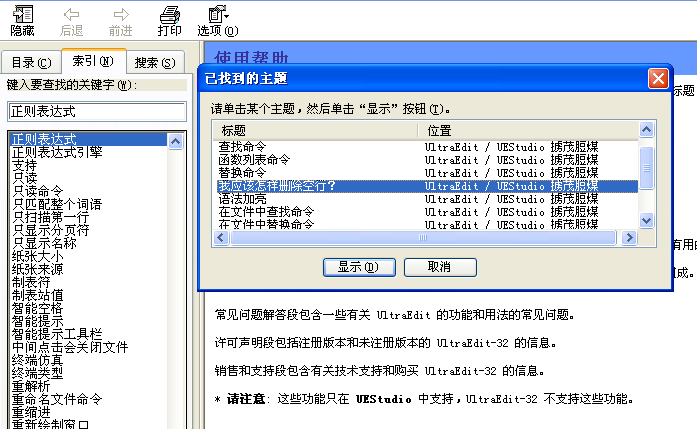Image resolution: width=697 pixels, height=429 pixels.
Task: Select the topic 在文件中替换命令
Action: pyautogui.click(x=266, y=224)
